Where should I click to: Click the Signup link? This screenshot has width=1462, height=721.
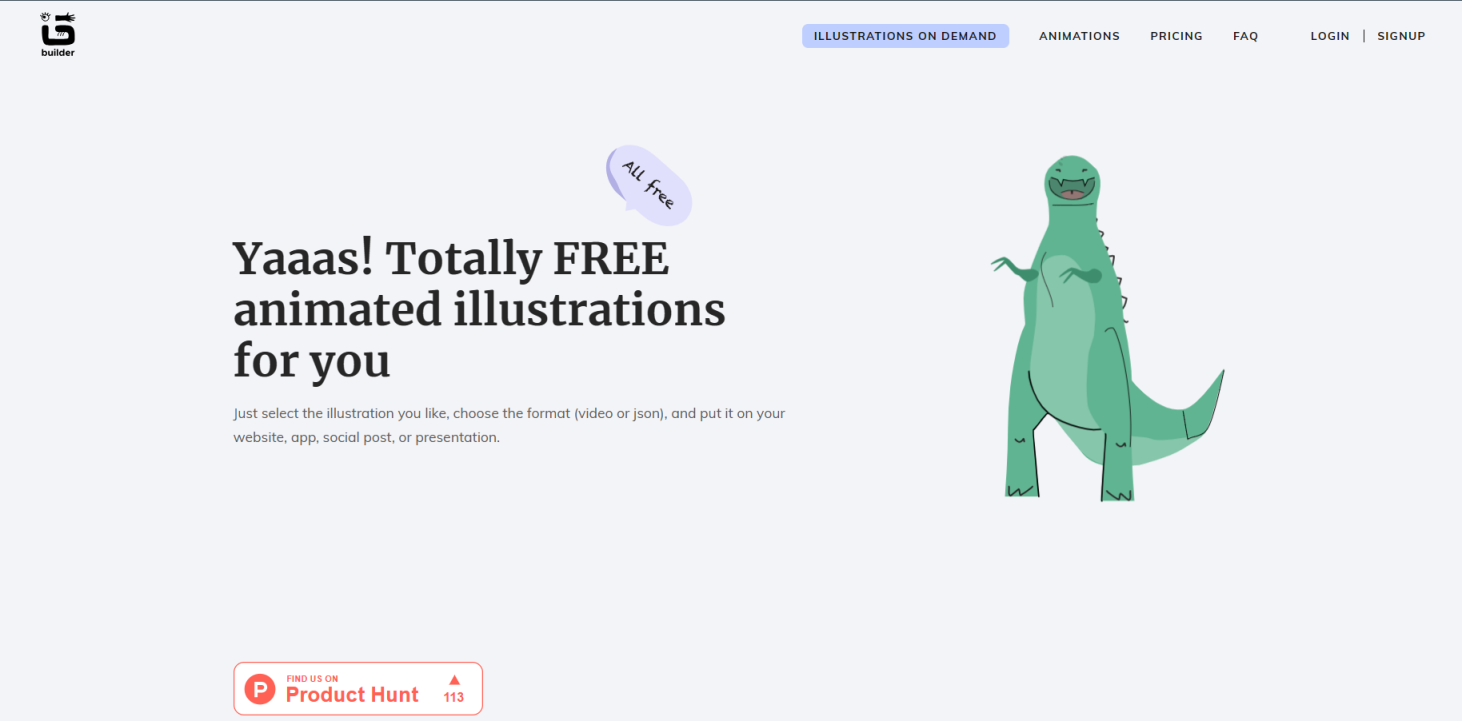(x=1401, y=36)
